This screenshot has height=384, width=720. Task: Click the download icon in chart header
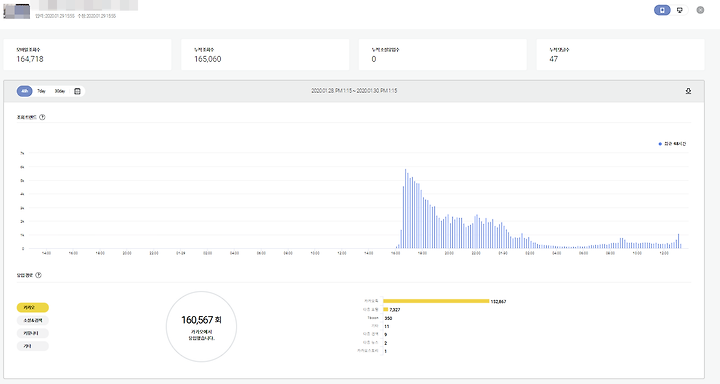pos(688,91)
